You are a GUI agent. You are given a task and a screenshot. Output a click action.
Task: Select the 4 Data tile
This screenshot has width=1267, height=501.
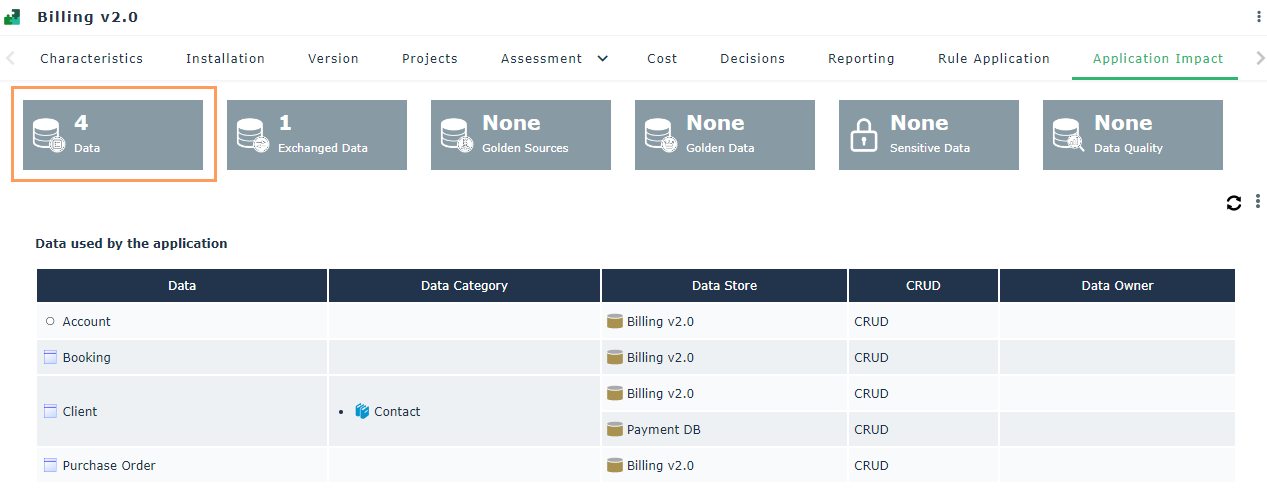(x=113, y=135)
